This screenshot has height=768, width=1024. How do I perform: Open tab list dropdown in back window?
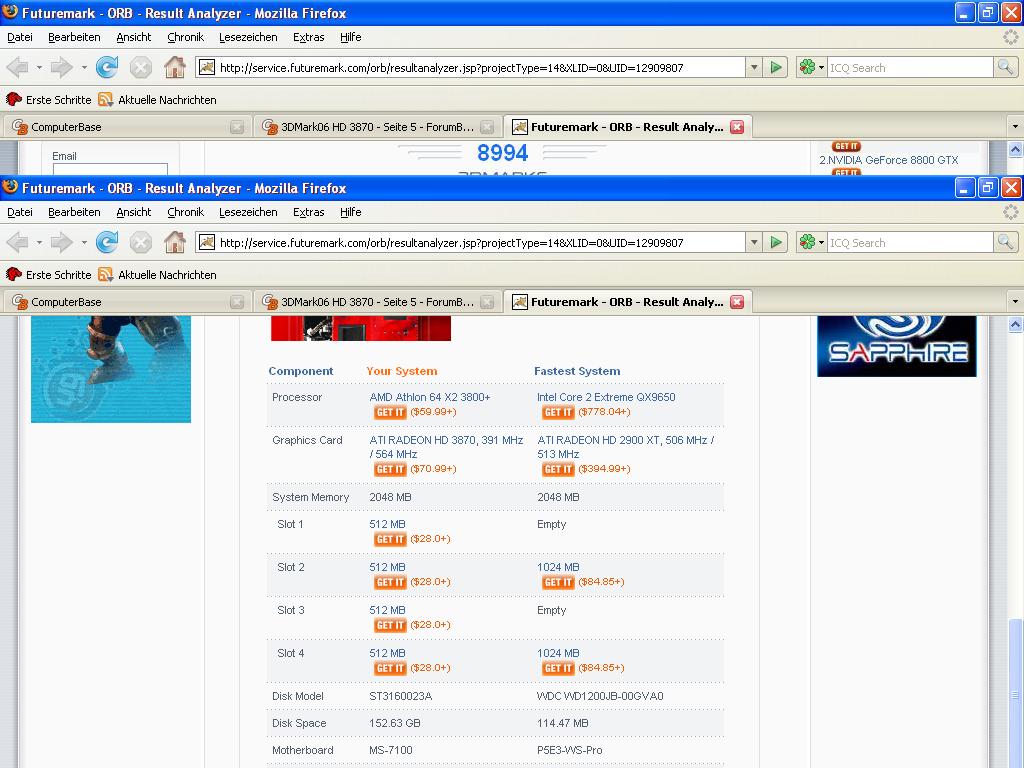coord(1015,127)
